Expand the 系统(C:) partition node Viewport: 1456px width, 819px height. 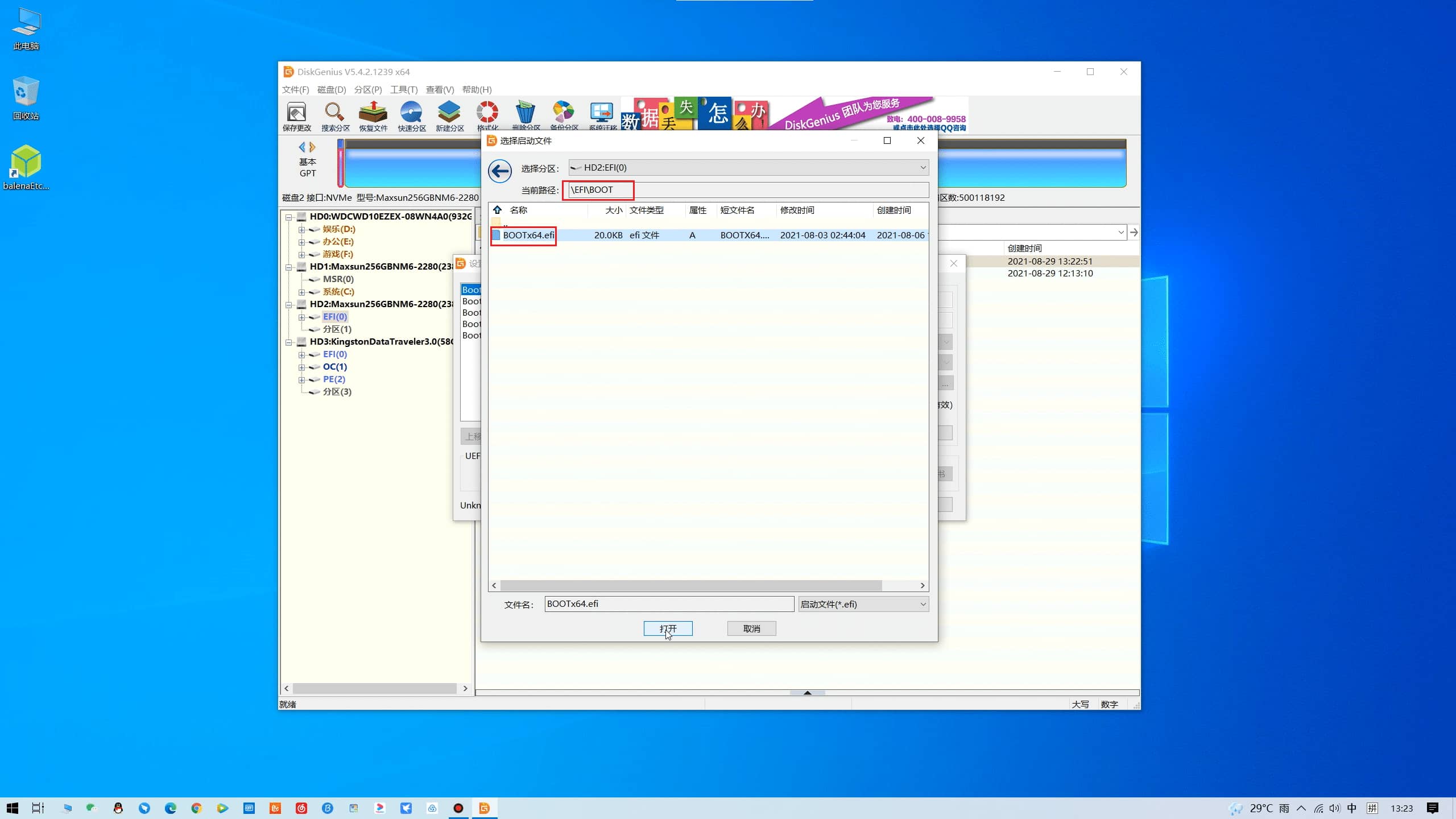tap(302, 292)
